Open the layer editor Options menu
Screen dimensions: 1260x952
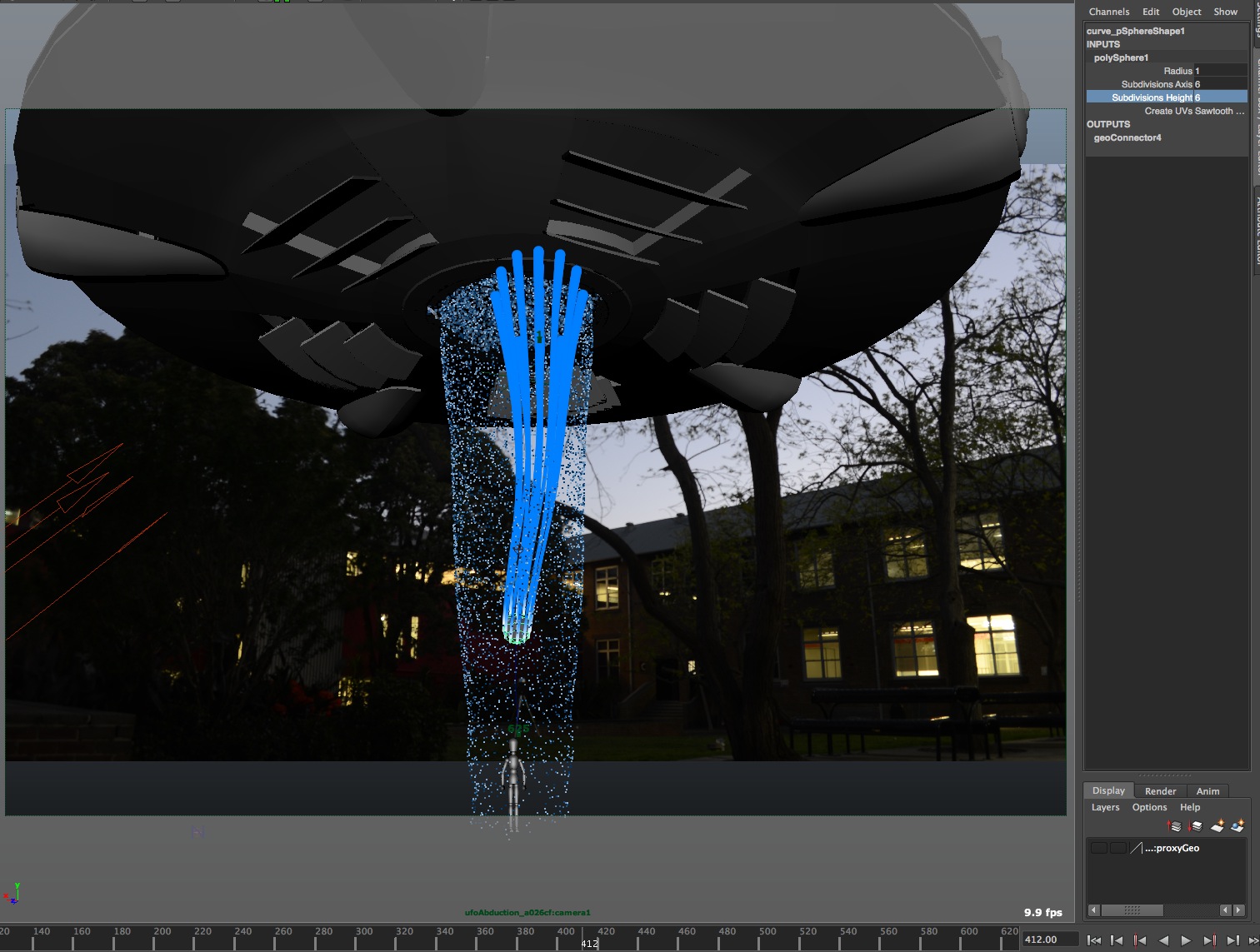[x=1149, y=807]
